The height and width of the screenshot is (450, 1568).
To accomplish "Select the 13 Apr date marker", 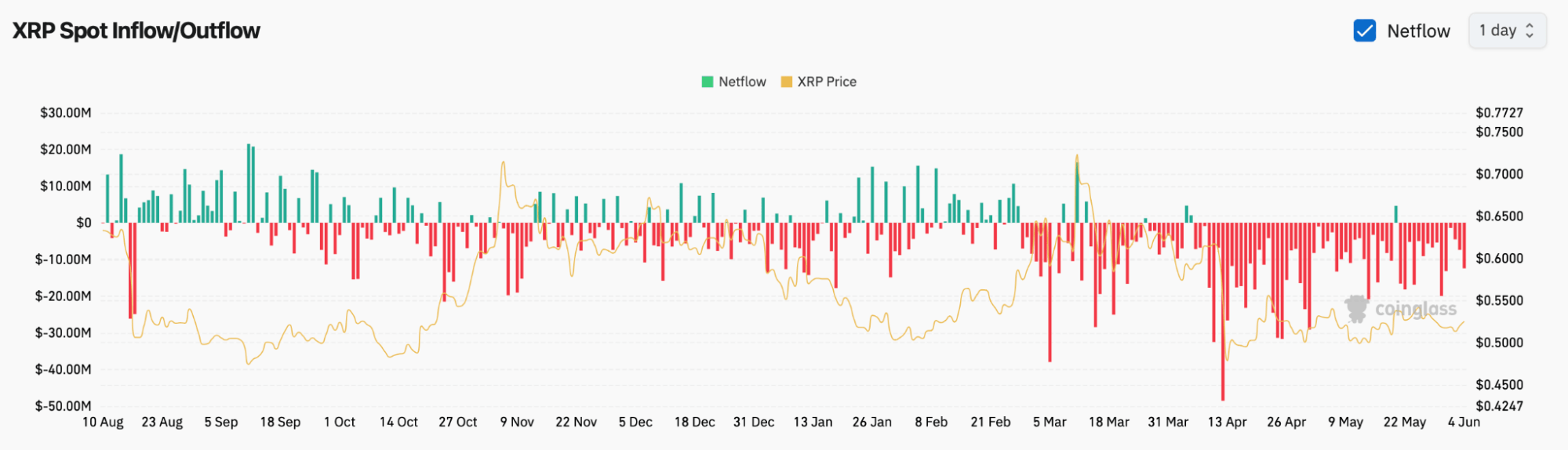I will (x=1227, y=422).
